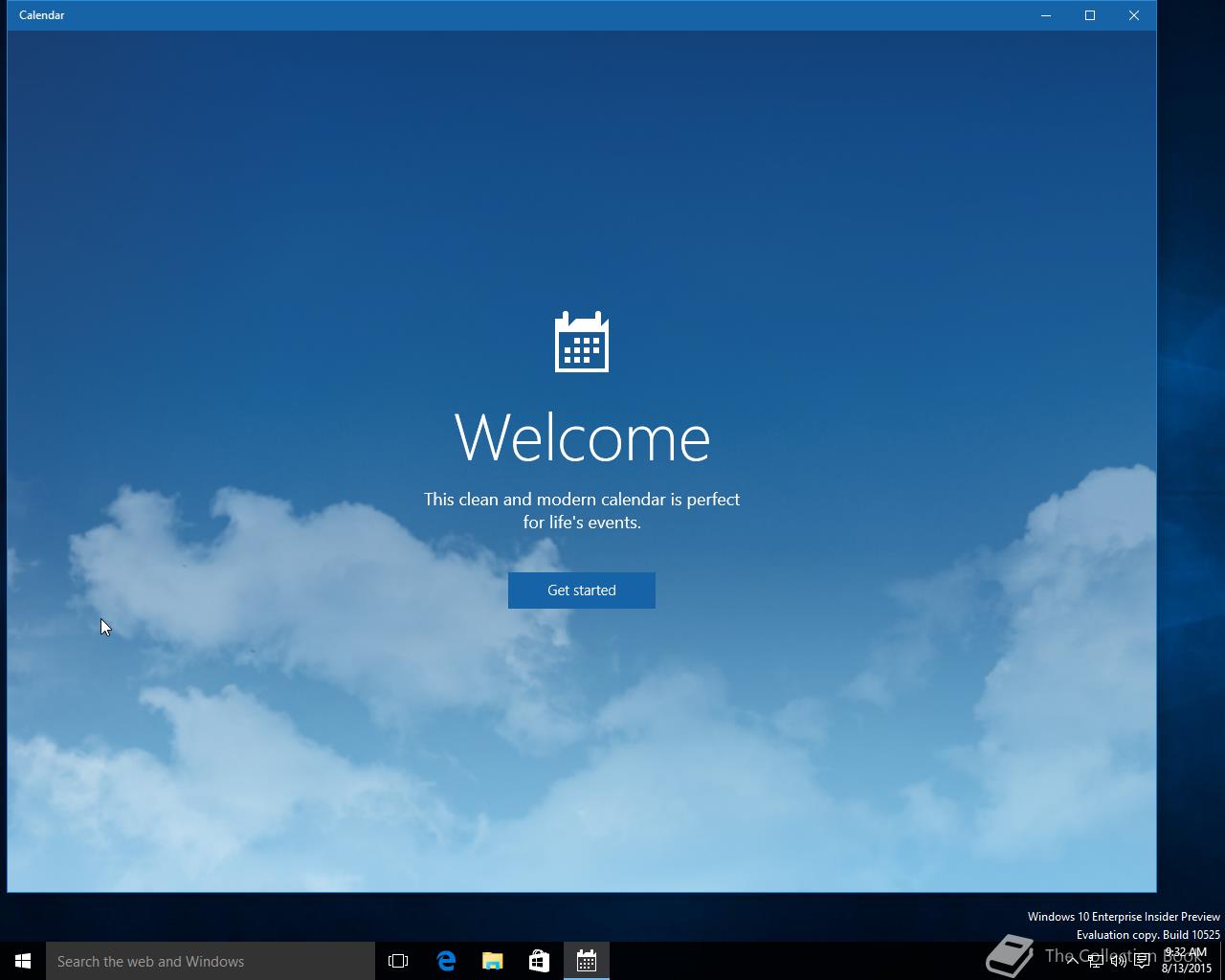Close the Calendar window
The image size is (1225, 980).
pos(1134,15)
